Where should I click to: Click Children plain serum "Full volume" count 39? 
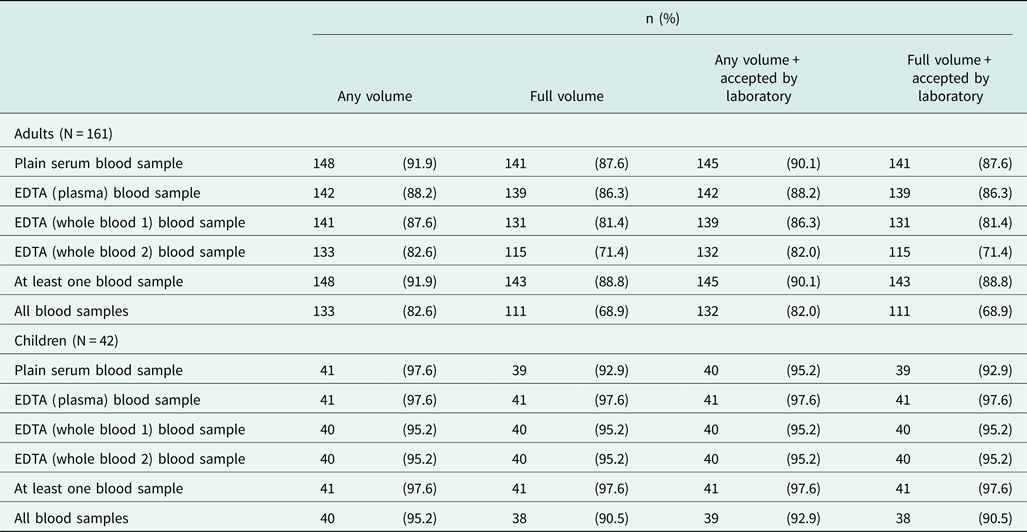click(x=518, y=370)
